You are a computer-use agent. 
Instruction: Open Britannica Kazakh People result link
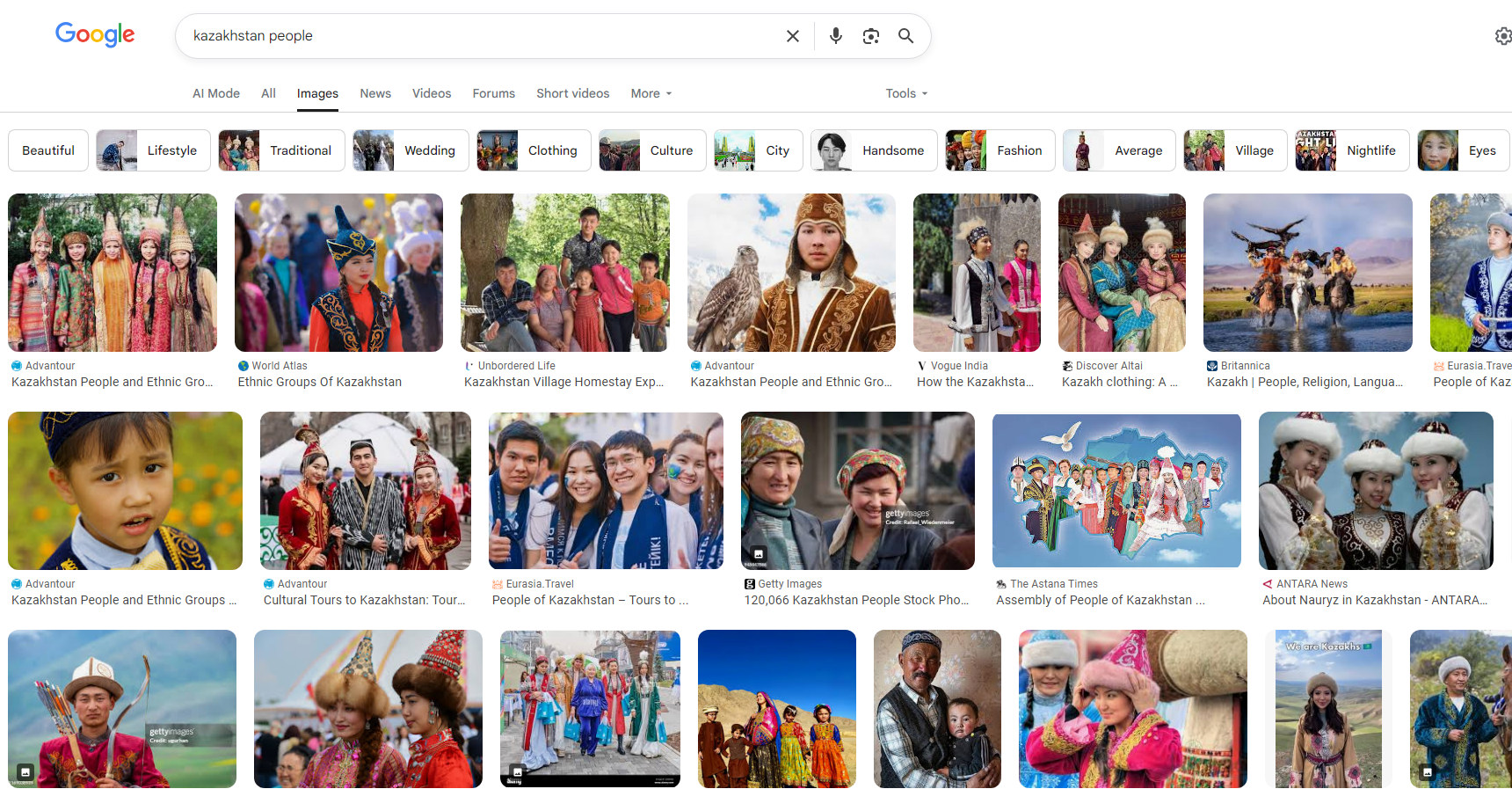tap(1304, 382)
